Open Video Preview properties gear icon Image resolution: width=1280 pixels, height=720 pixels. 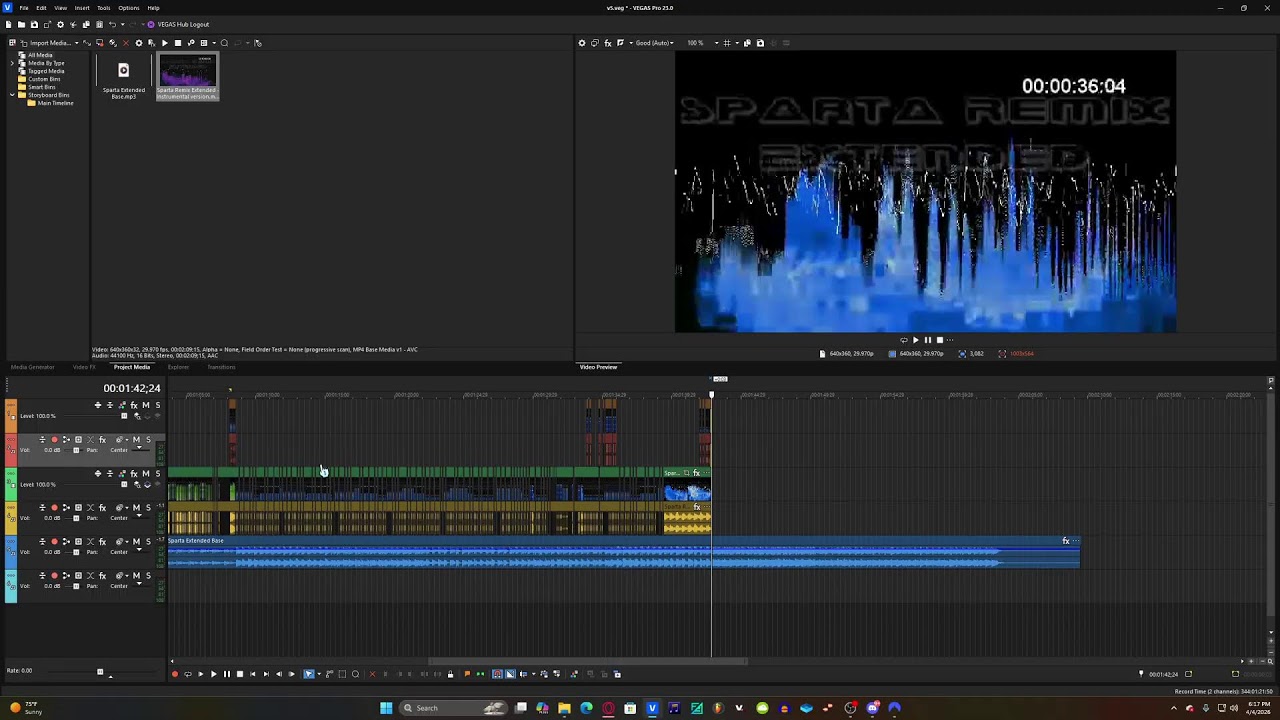[x=582, y=43]
